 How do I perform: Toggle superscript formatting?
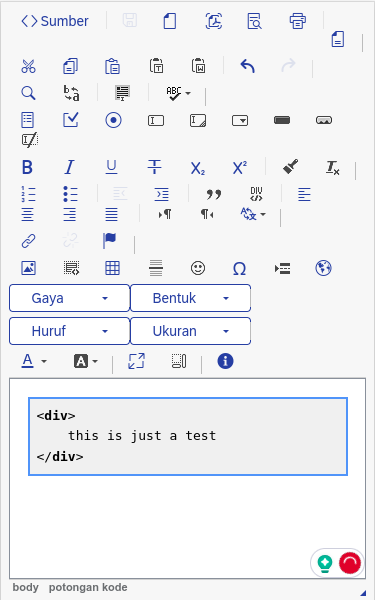point(240,168)
